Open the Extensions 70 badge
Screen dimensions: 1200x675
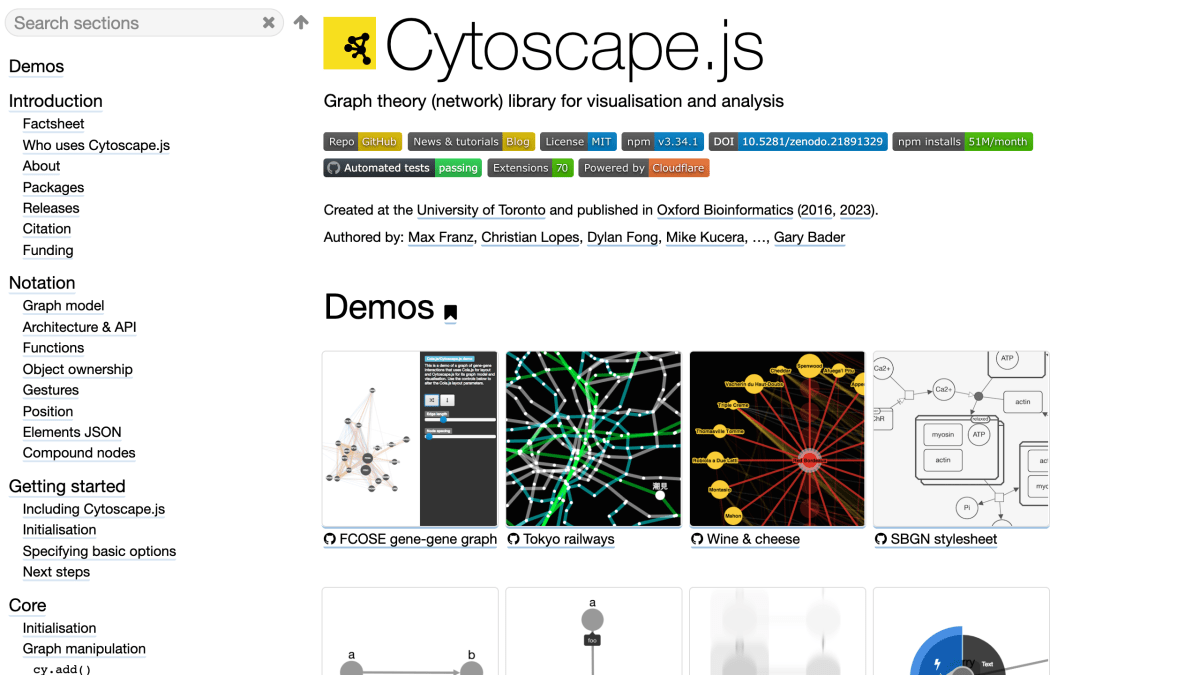tap(530, 168)
